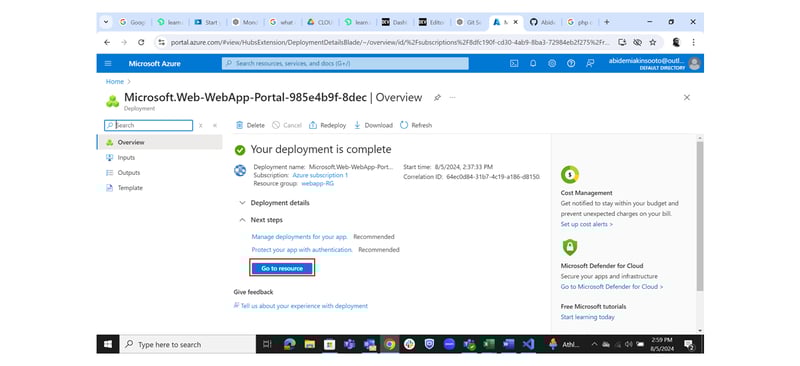
Task: Open Excel from the taskbar
Action: click(x=489, y=345)
